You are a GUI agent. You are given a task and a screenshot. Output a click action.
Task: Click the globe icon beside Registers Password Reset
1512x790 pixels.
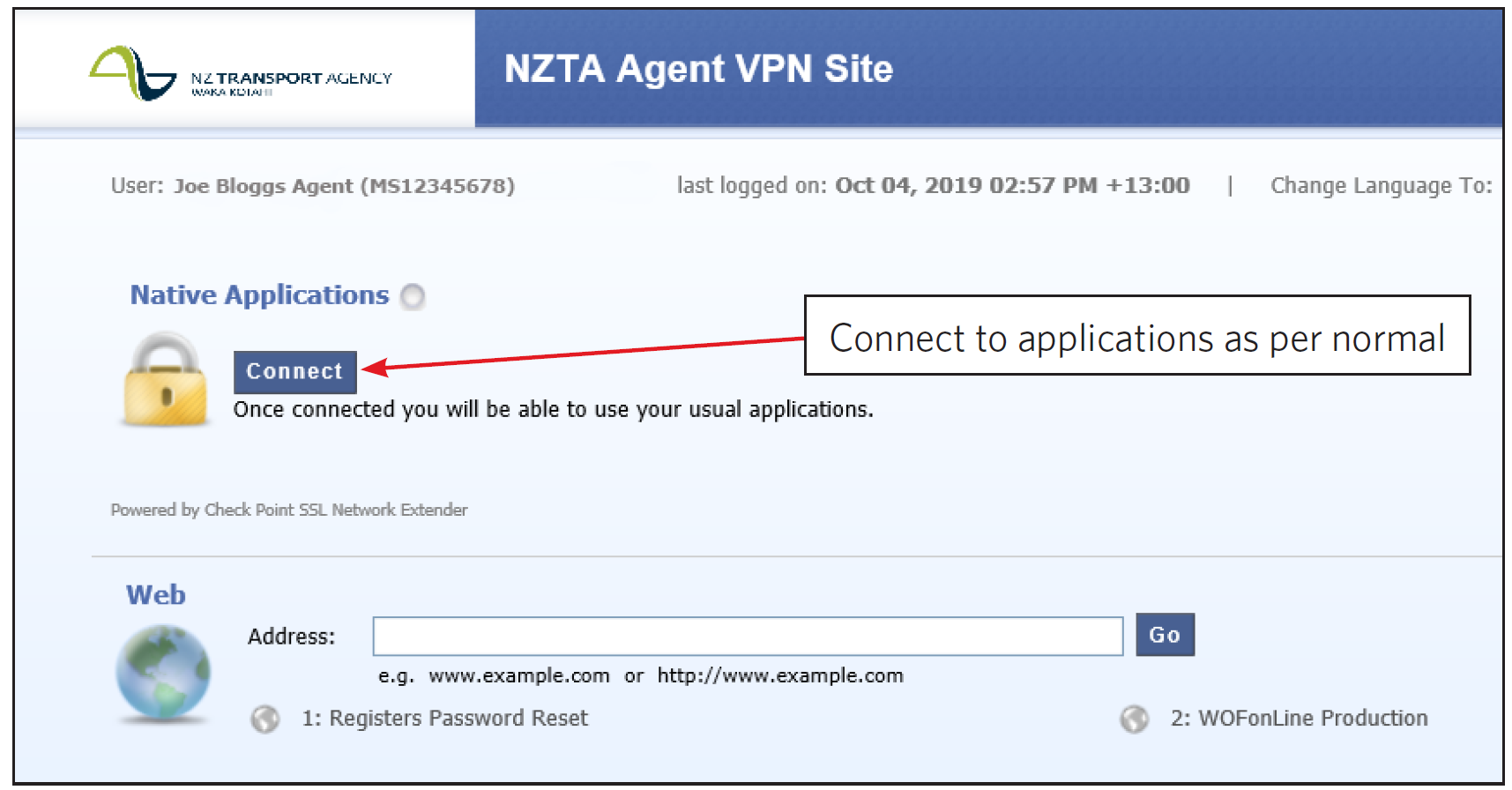[264, 719]
